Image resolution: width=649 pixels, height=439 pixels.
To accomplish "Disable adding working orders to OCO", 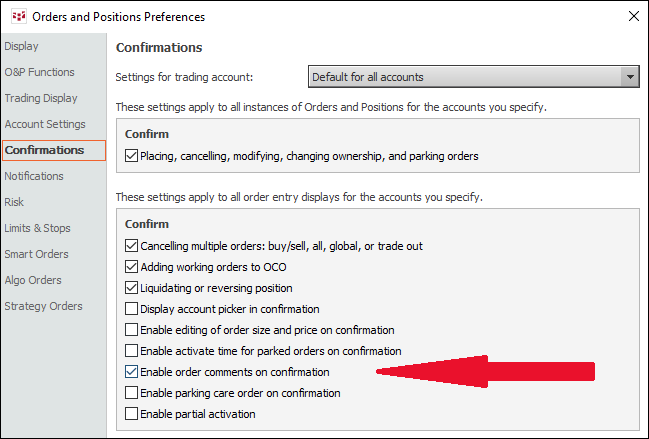I will [x=132, y=267].
